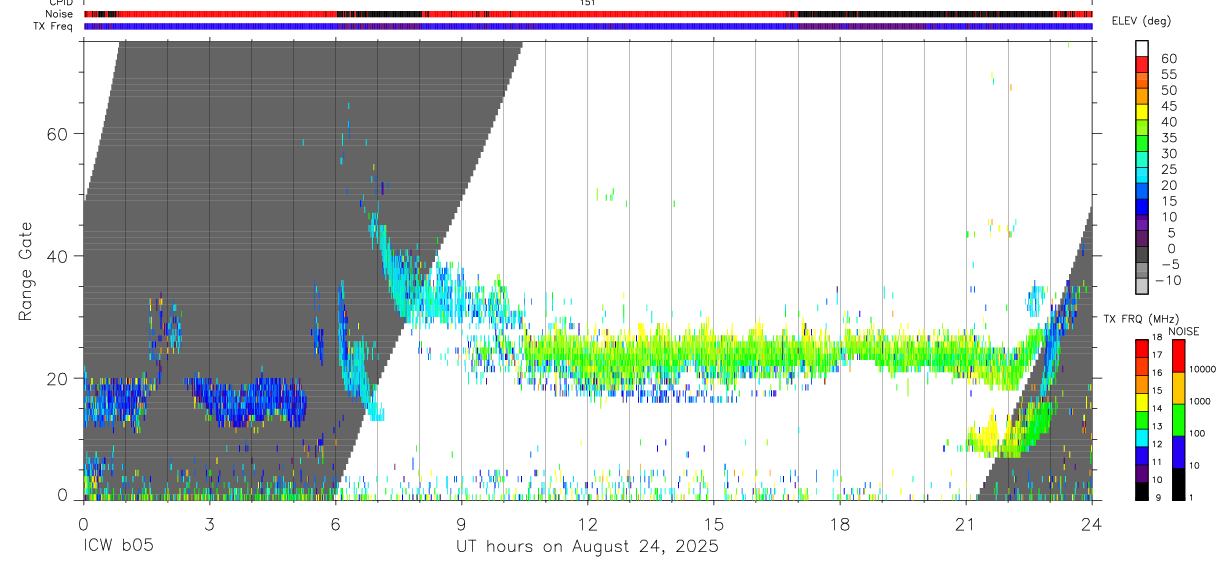Click the 'ICW b05' station label
Image resolution: width=1228 pixels, height=567 pixels.
point(118,546)
